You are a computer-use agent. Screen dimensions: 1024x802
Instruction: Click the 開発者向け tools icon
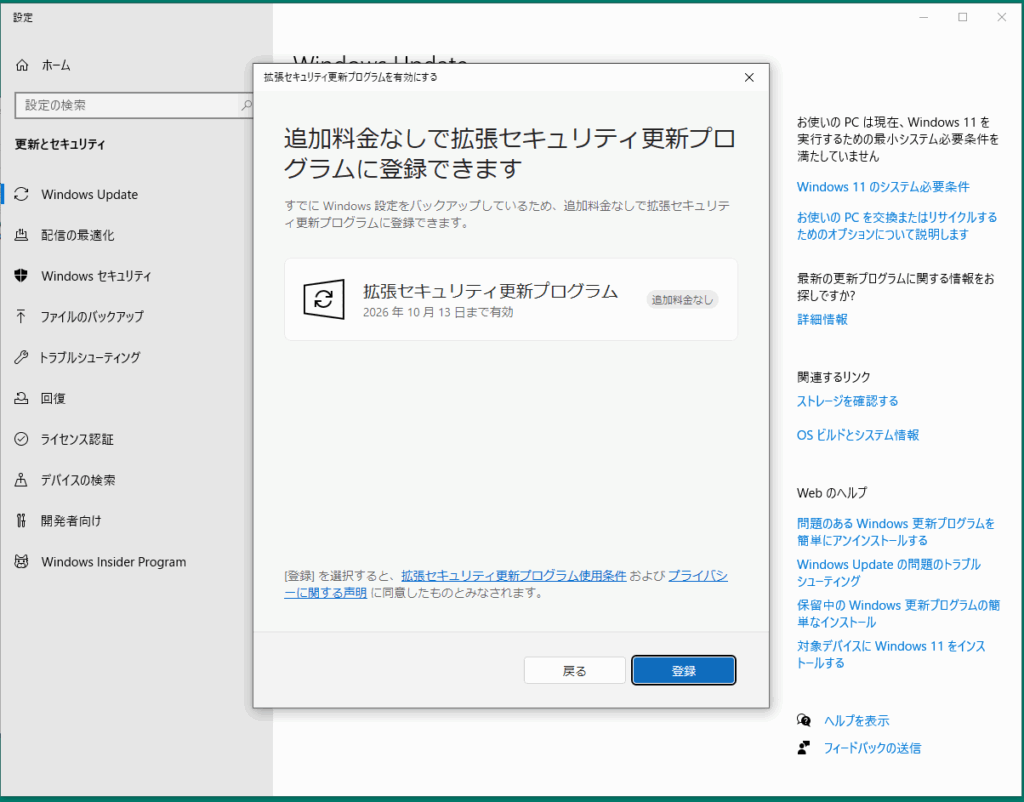coord(22,521)
